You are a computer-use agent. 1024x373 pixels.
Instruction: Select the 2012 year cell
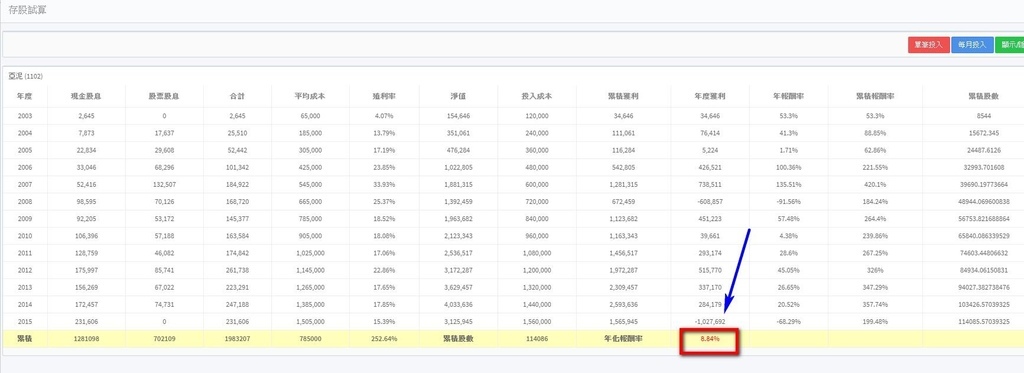[25, 270]
